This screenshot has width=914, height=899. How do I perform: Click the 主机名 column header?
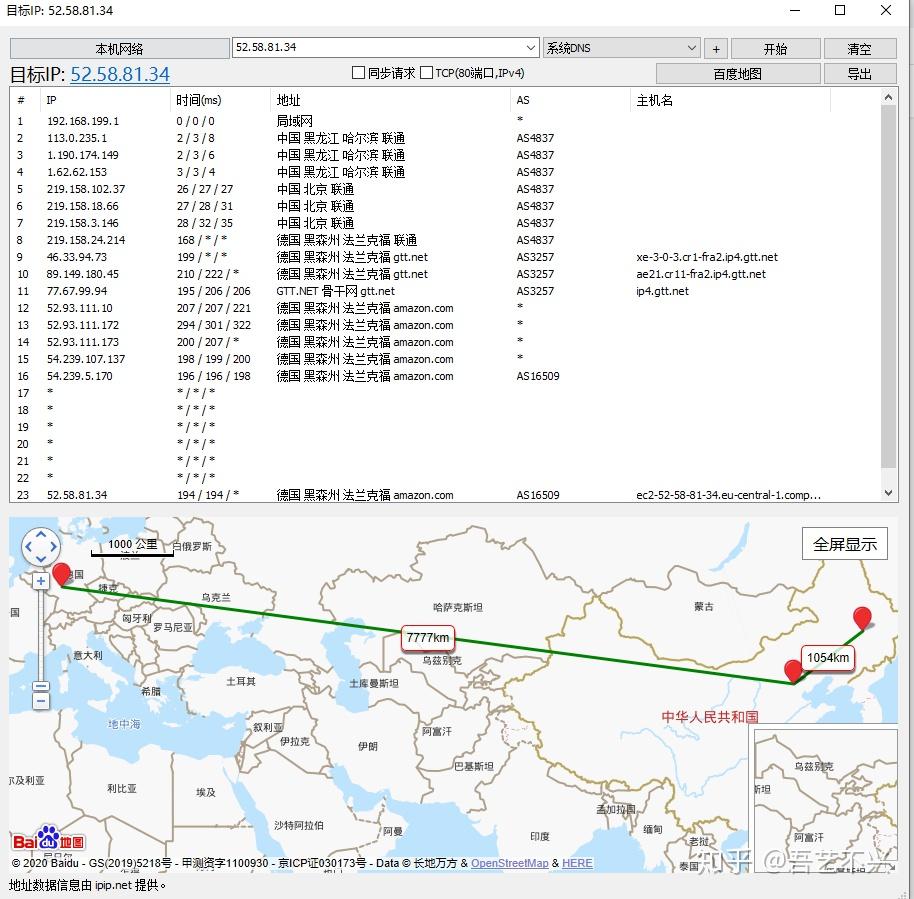click(x=730, y=100)
